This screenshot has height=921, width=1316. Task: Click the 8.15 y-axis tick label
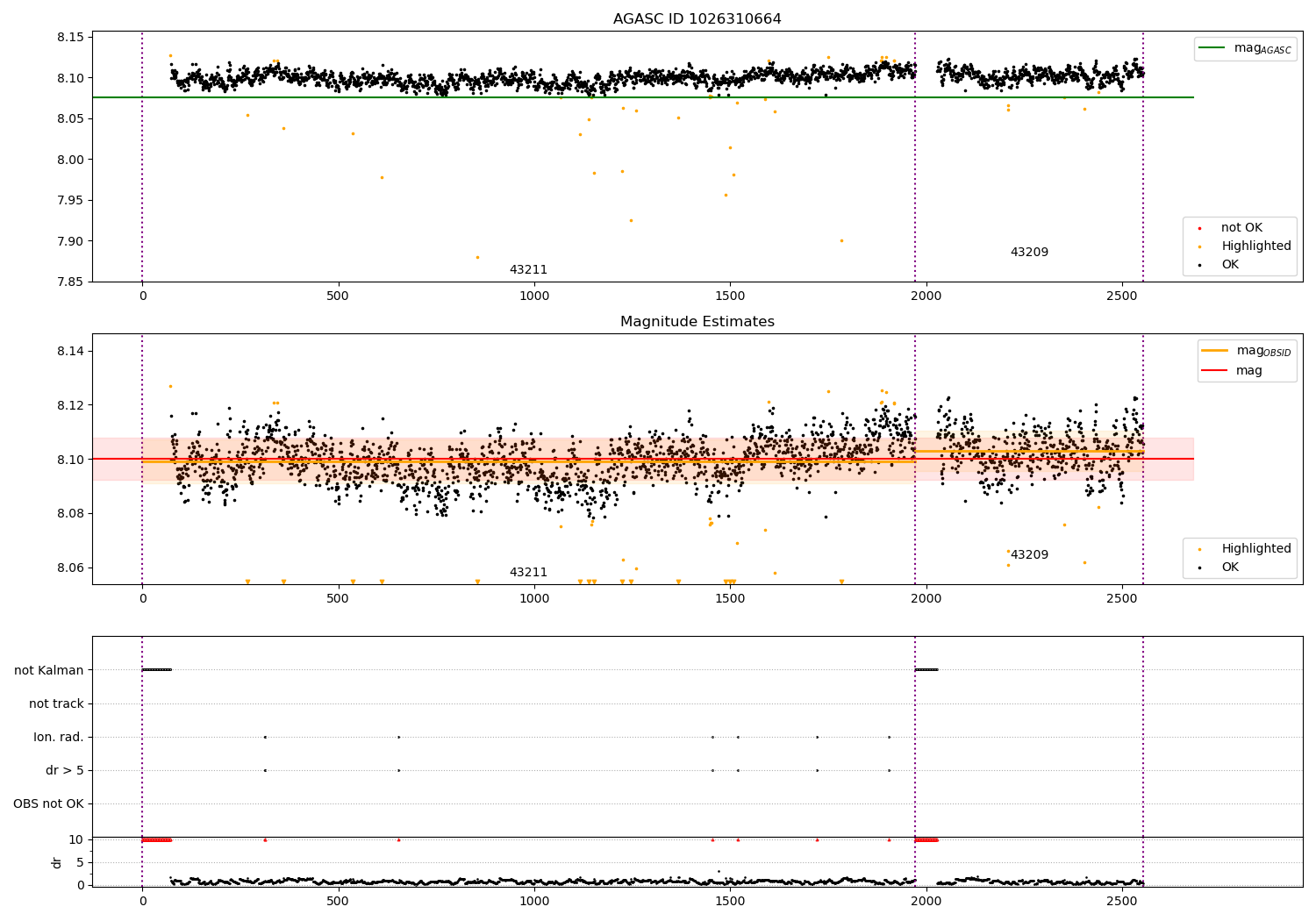pyautogui.click(x=71, y=38)
